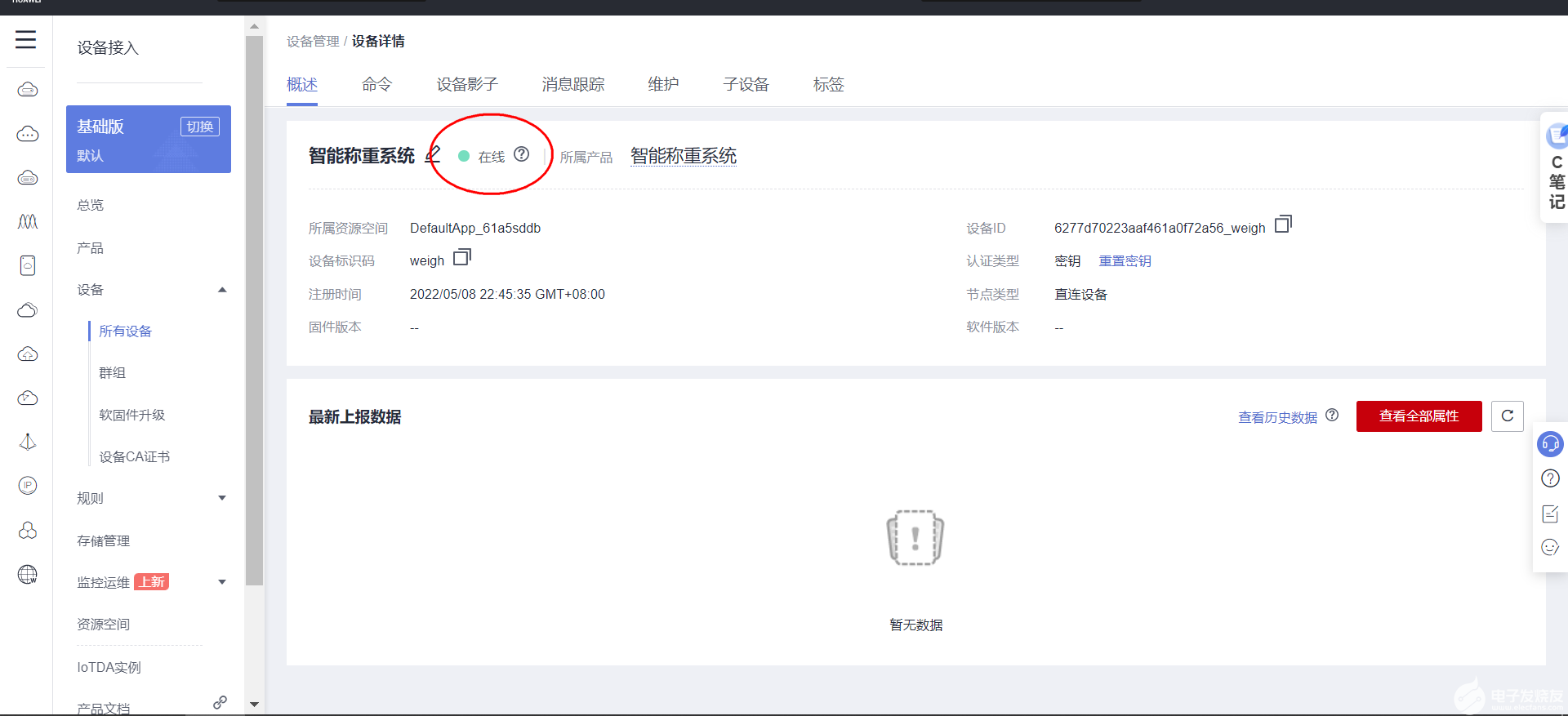The width and height of the screenshot is (1568, 716).
Task: Copy the device ID
Action: pyautogui.click(x=1283, y=224)
